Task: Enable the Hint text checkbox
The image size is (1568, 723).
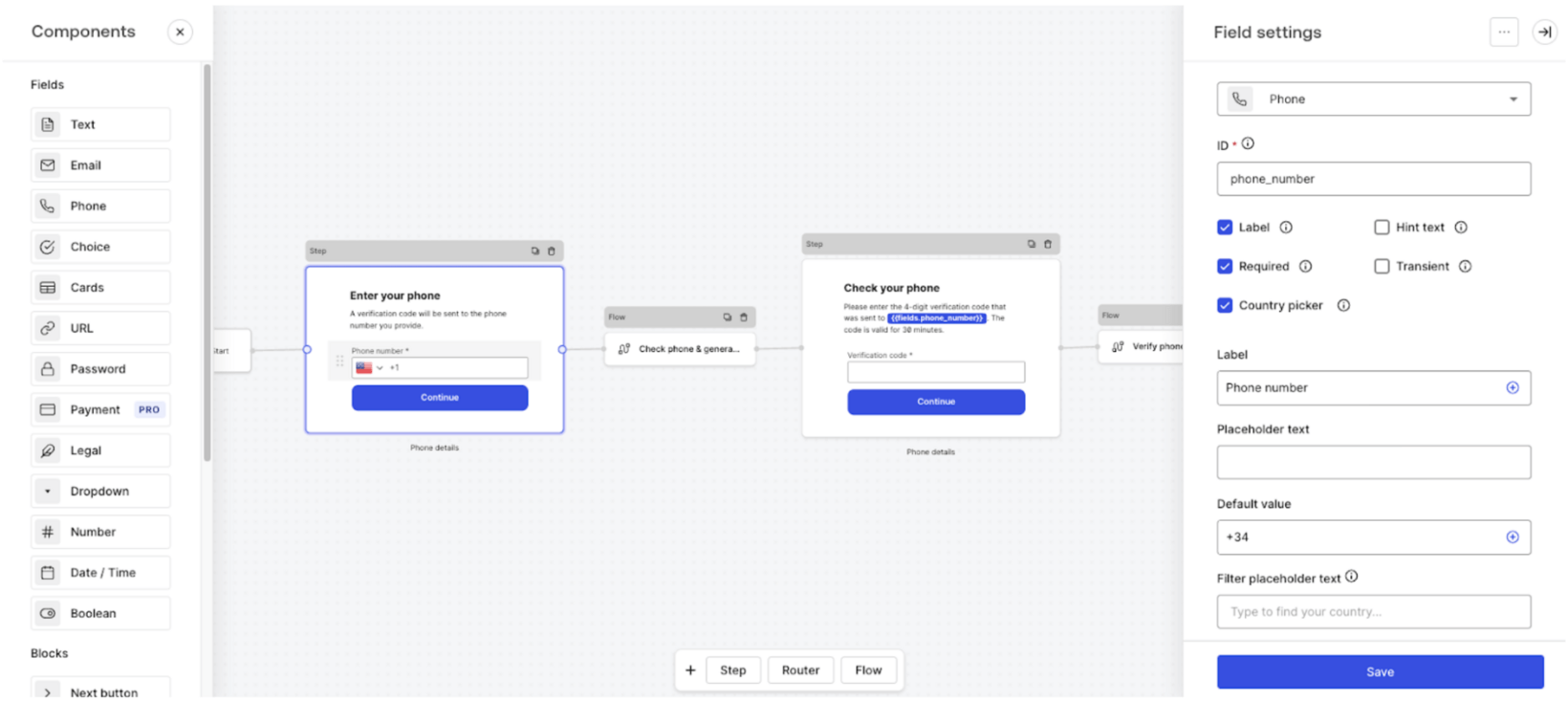Action: [x=1382, y=228]
